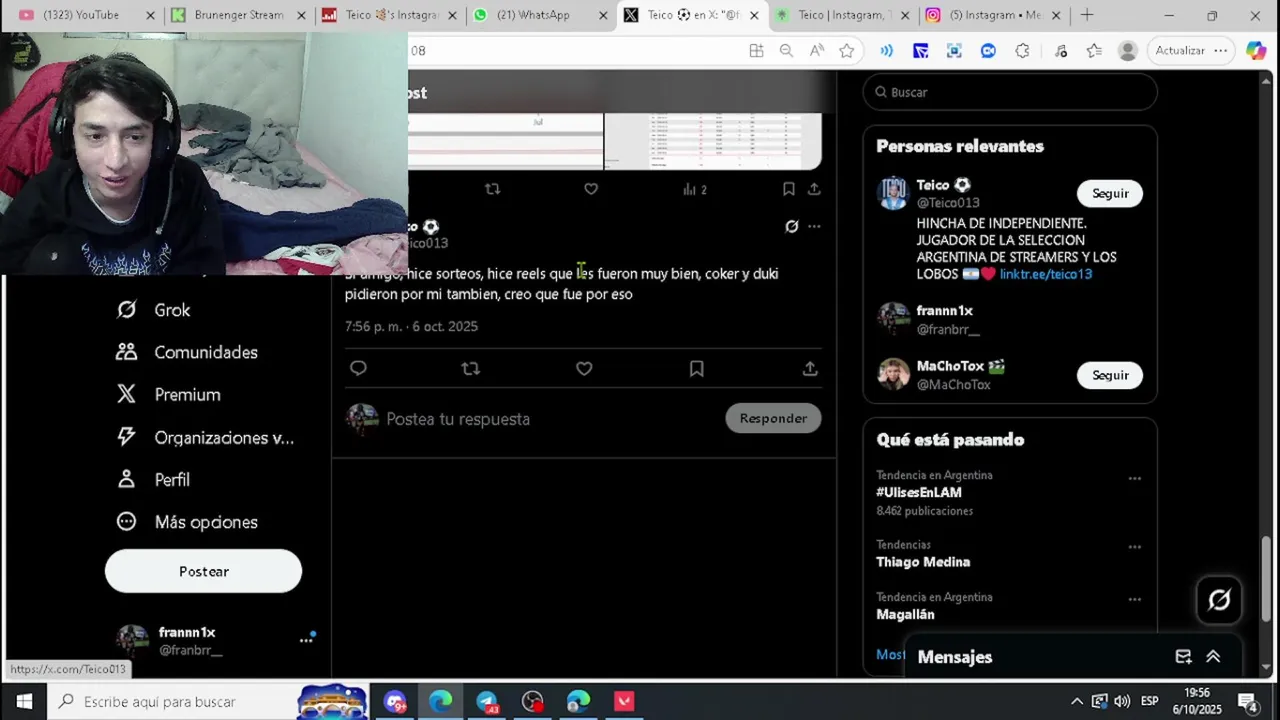Open the linktr.ee/teico13 link

1046,274
